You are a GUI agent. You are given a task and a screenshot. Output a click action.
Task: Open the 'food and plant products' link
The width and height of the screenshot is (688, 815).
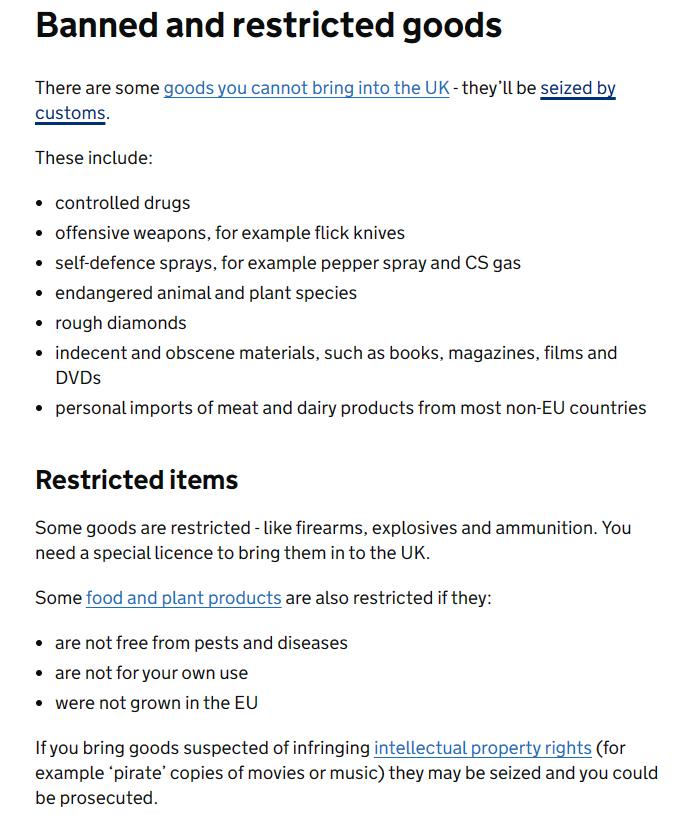pyautogui.click(x=183, y=598)
